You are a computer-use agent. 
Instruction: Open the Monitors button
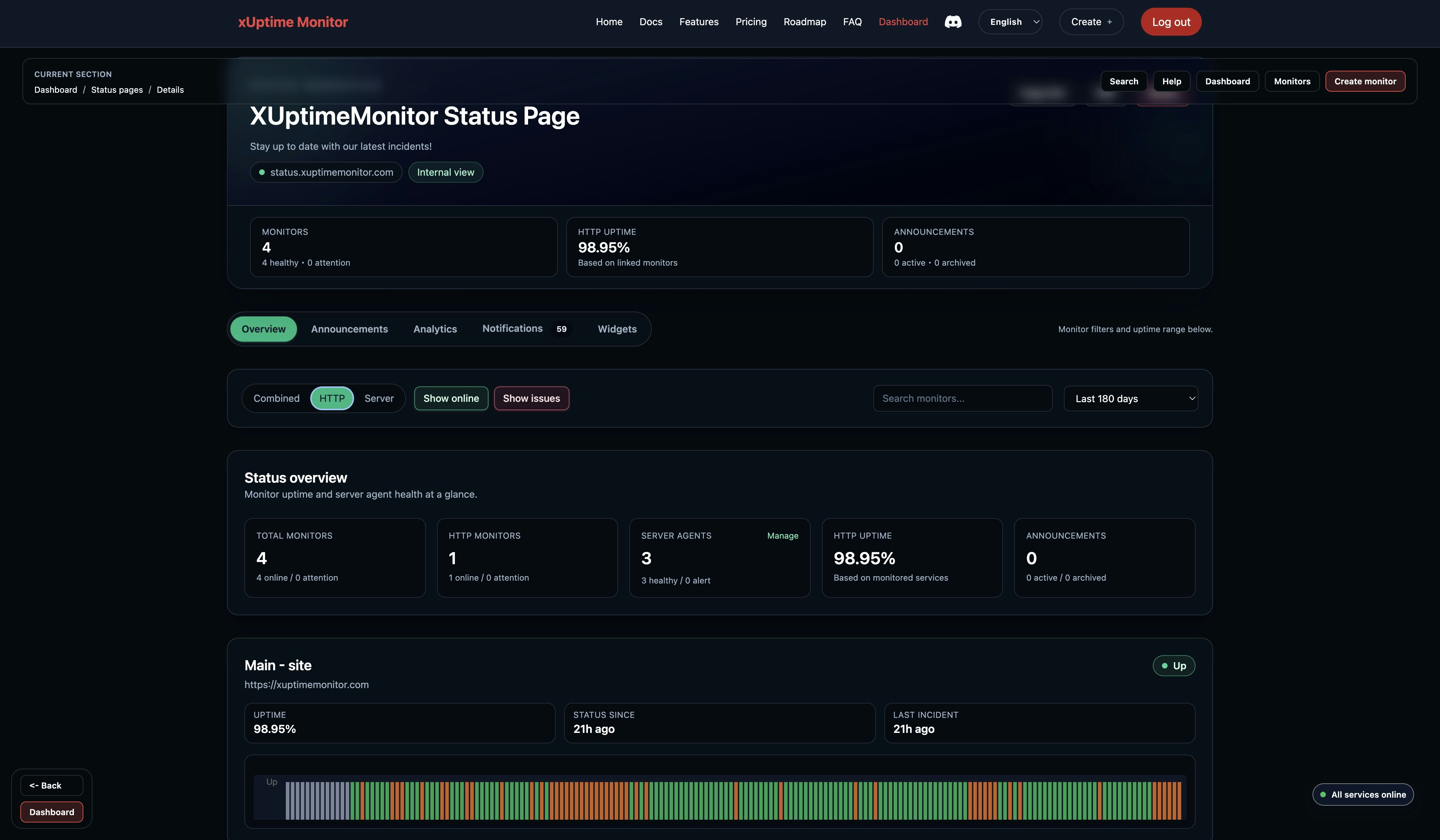pyautogui.click(x=1292, y=81)
